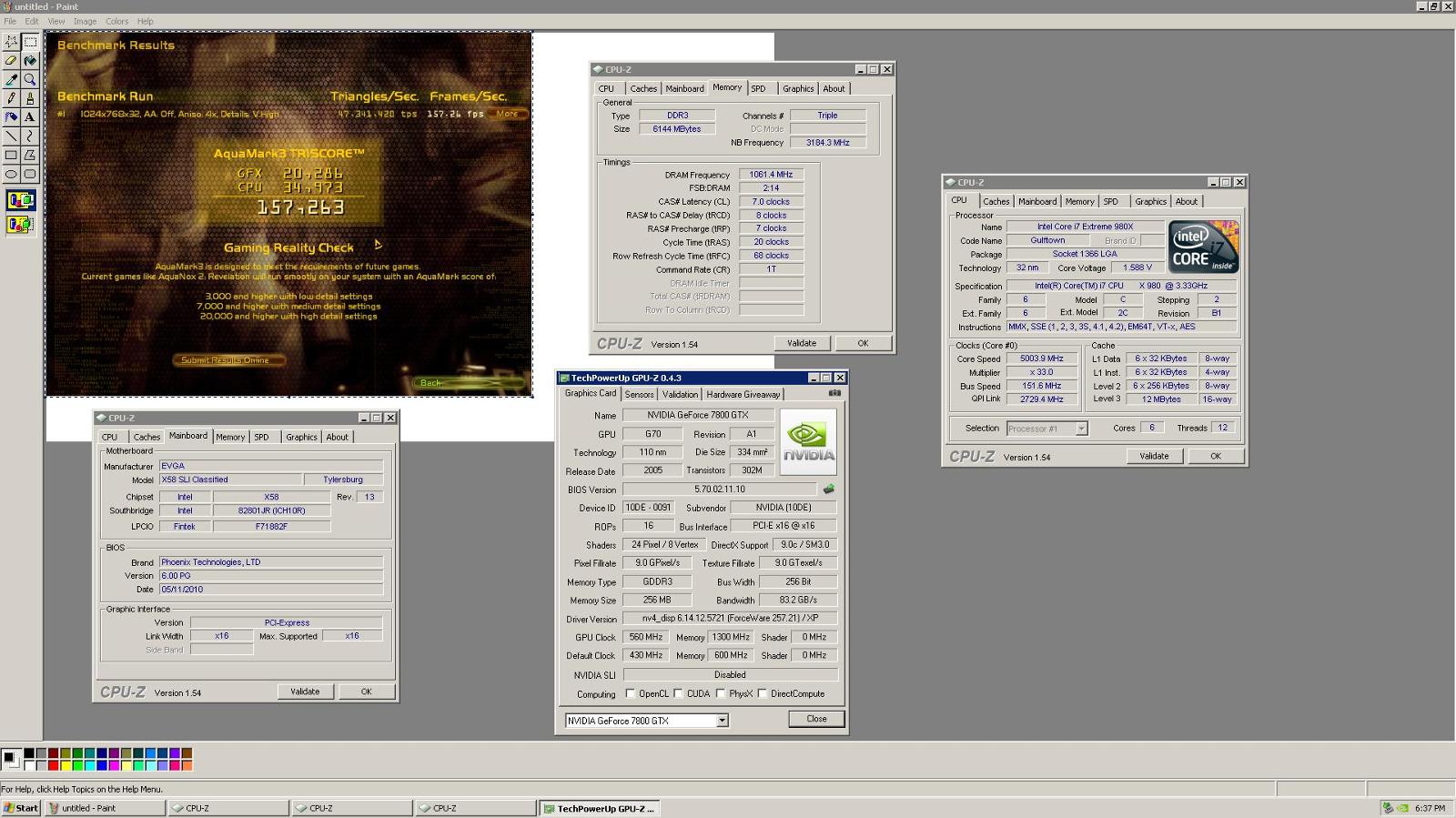Choose the Brush tool in Paint
Screen dimensions: 1456x818
click(x=30, y=98)
